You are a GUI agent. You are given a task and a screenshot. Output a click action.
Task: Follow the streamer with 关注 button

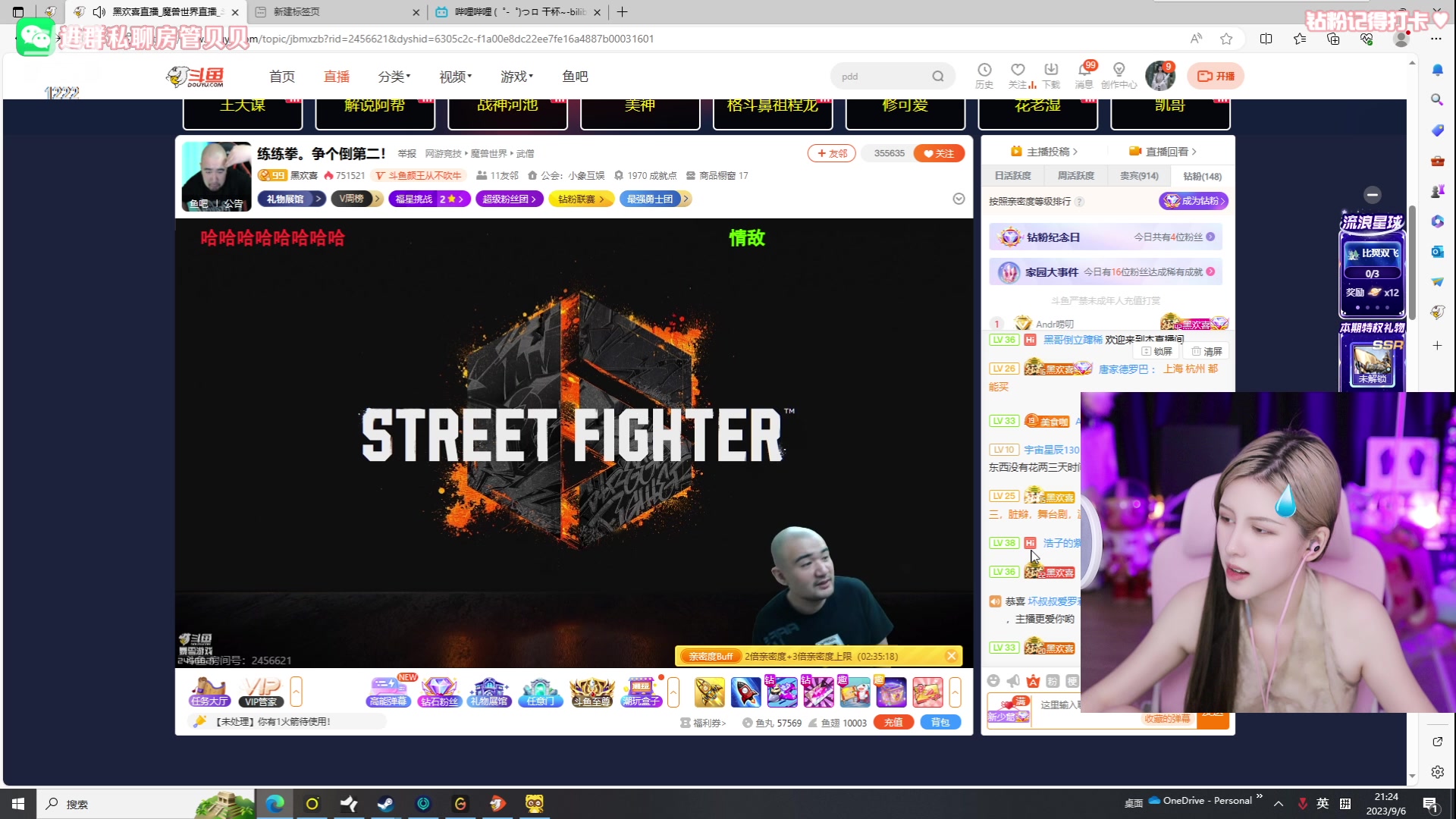click(939, 153)
